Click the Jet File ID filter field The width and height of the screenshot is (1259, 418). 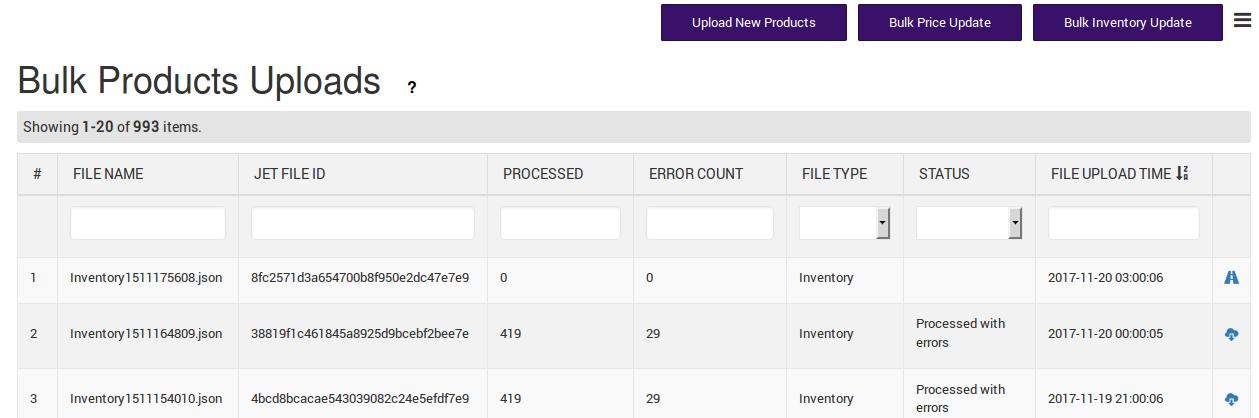(362, 223)
